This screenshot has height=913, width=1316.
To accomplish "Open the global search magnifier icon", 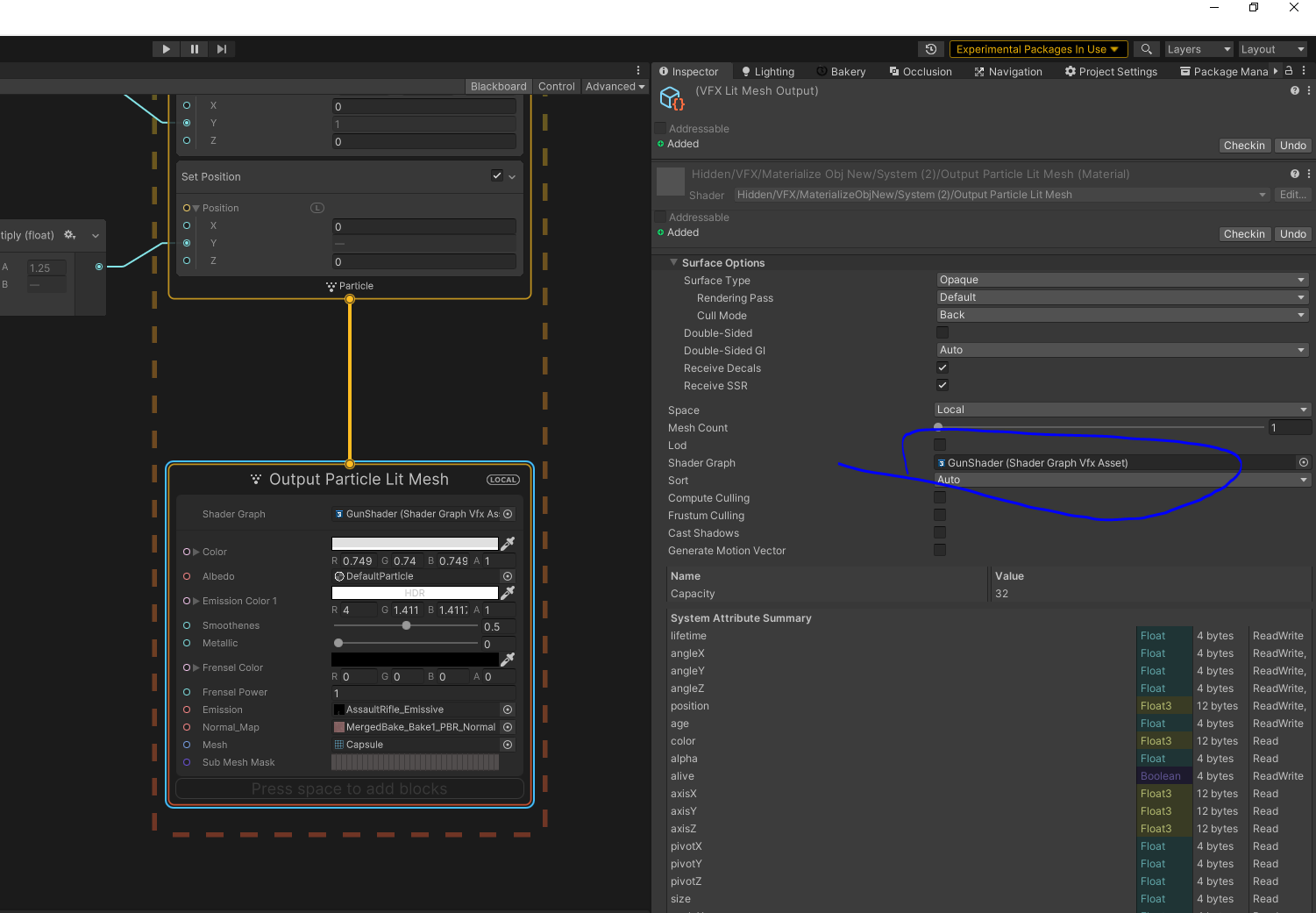I will (x=1146, y=49).
